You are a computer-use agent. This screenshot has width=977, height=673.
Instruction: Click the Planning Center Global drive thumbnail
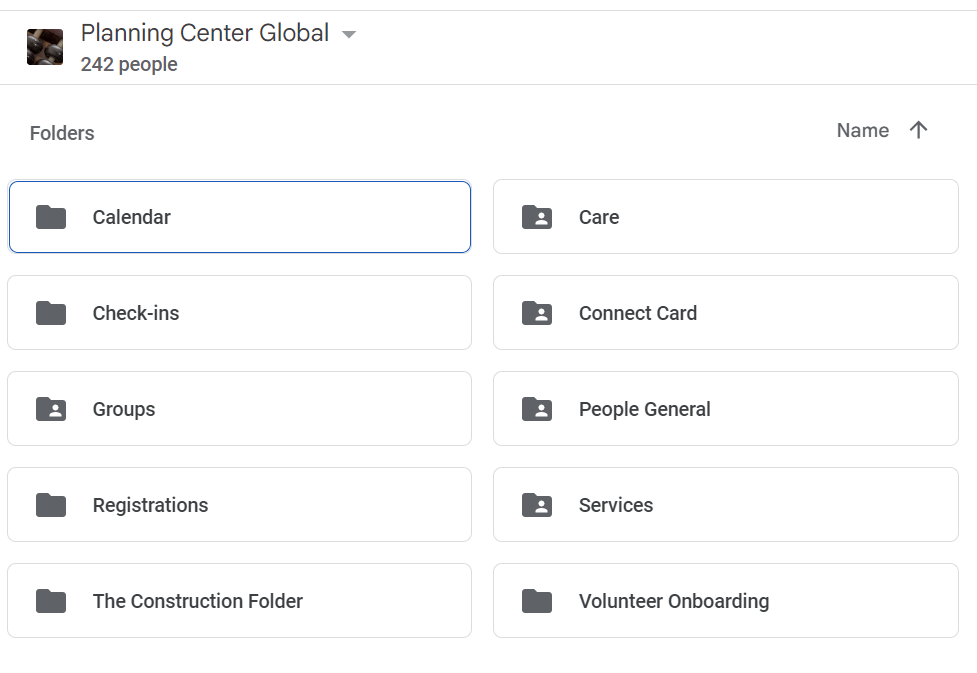click(x=45, y=47)
